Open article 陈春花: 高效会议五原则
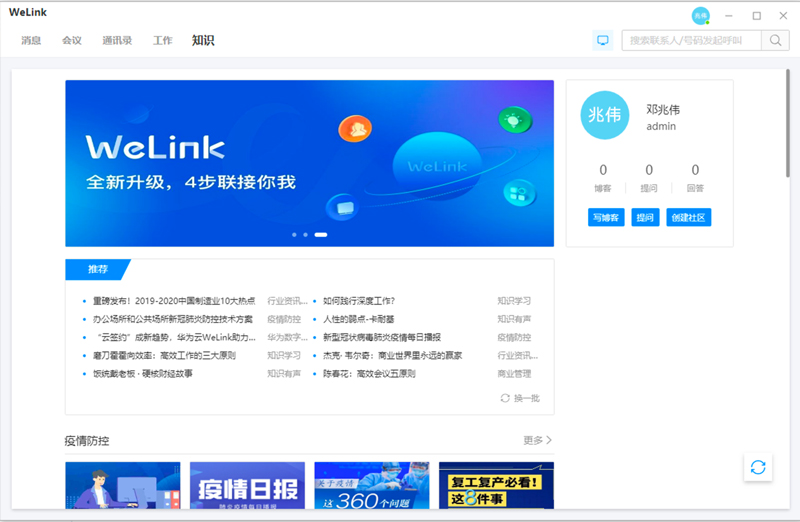Image resolution: width=800 pixels, height=522 pixels. pyautogui.click(x=369, y=374)
